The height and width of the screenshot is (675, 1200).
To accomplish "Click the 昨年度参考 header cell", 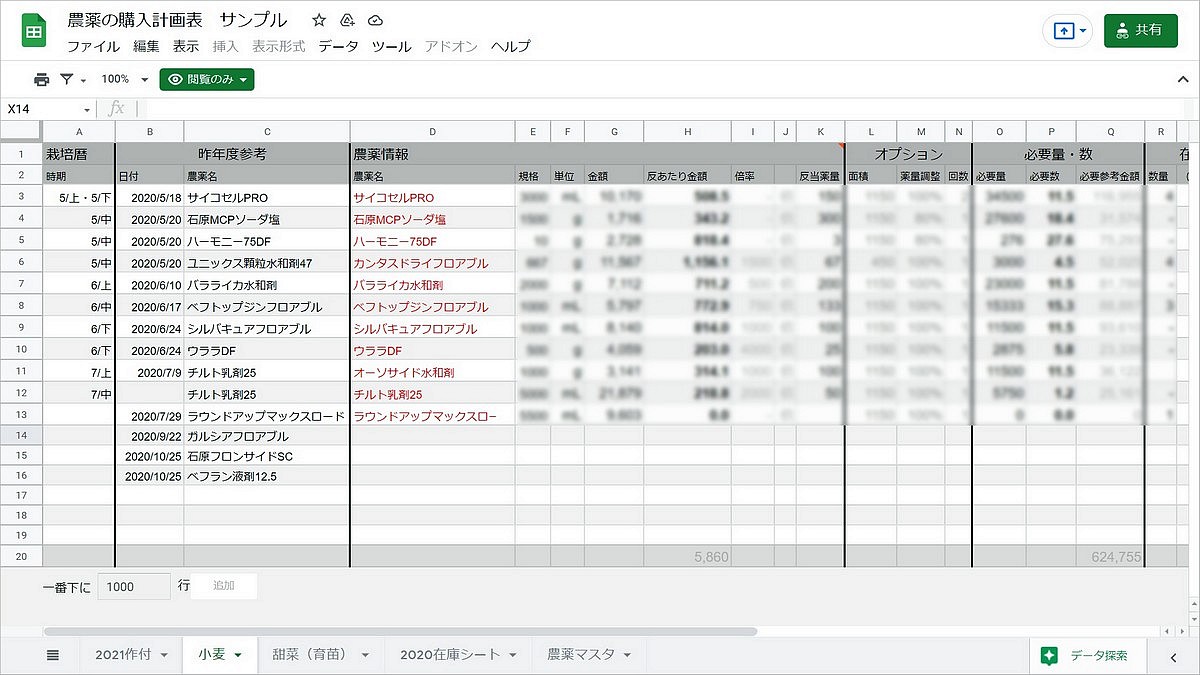I will pos(233,154).
